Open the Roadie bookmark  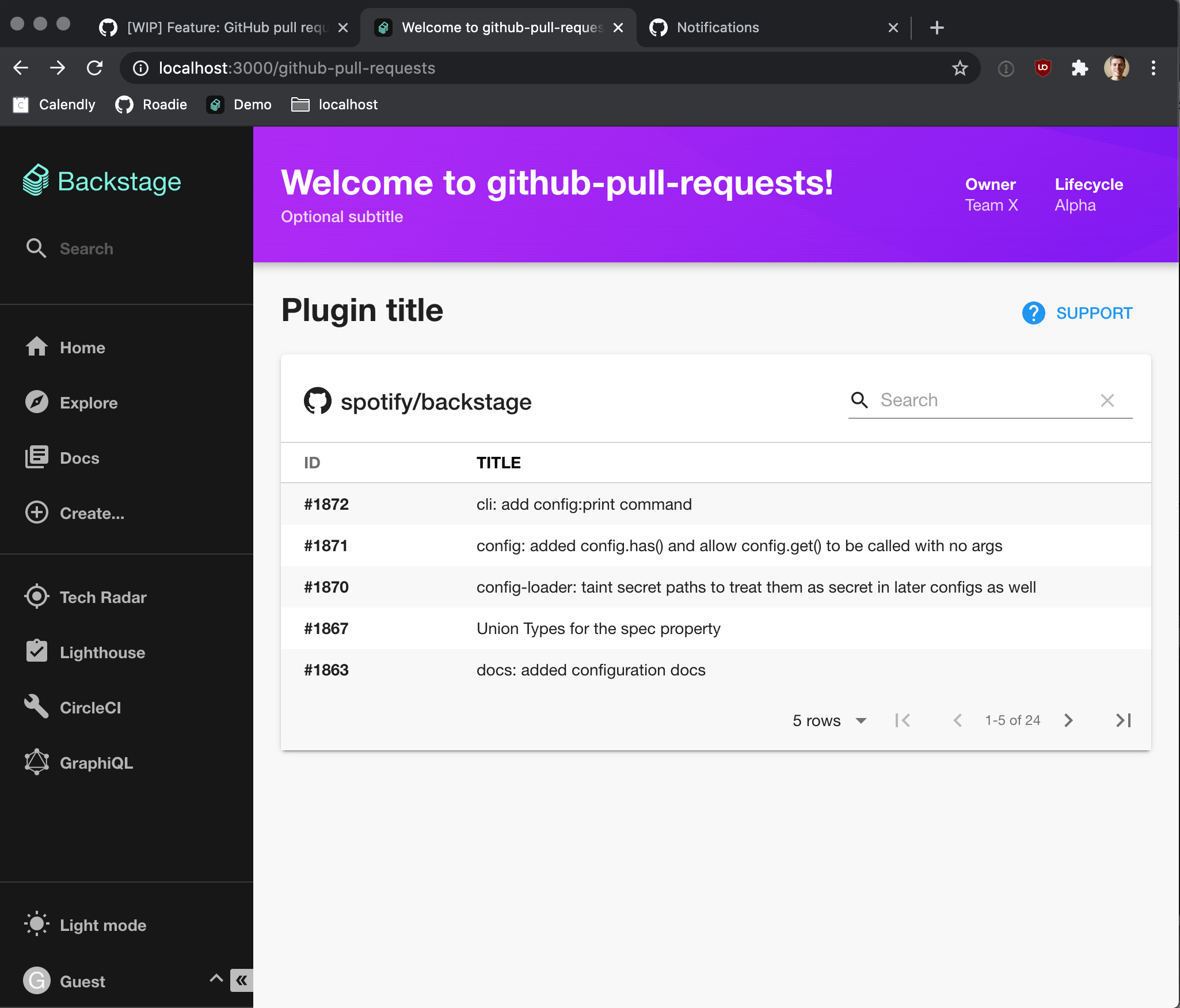151,105
